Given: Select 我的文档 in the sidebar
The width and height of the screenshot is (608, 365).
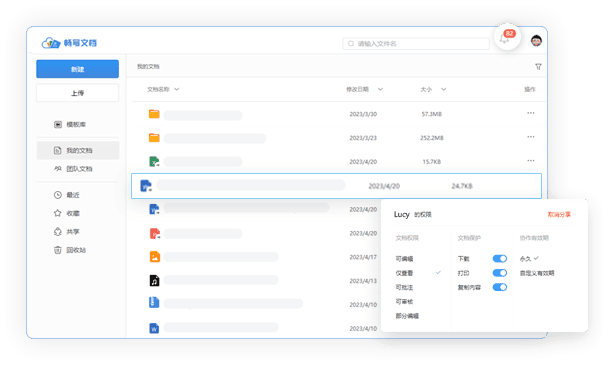Looking at the screenshot, I should click(x=78, y=150).
